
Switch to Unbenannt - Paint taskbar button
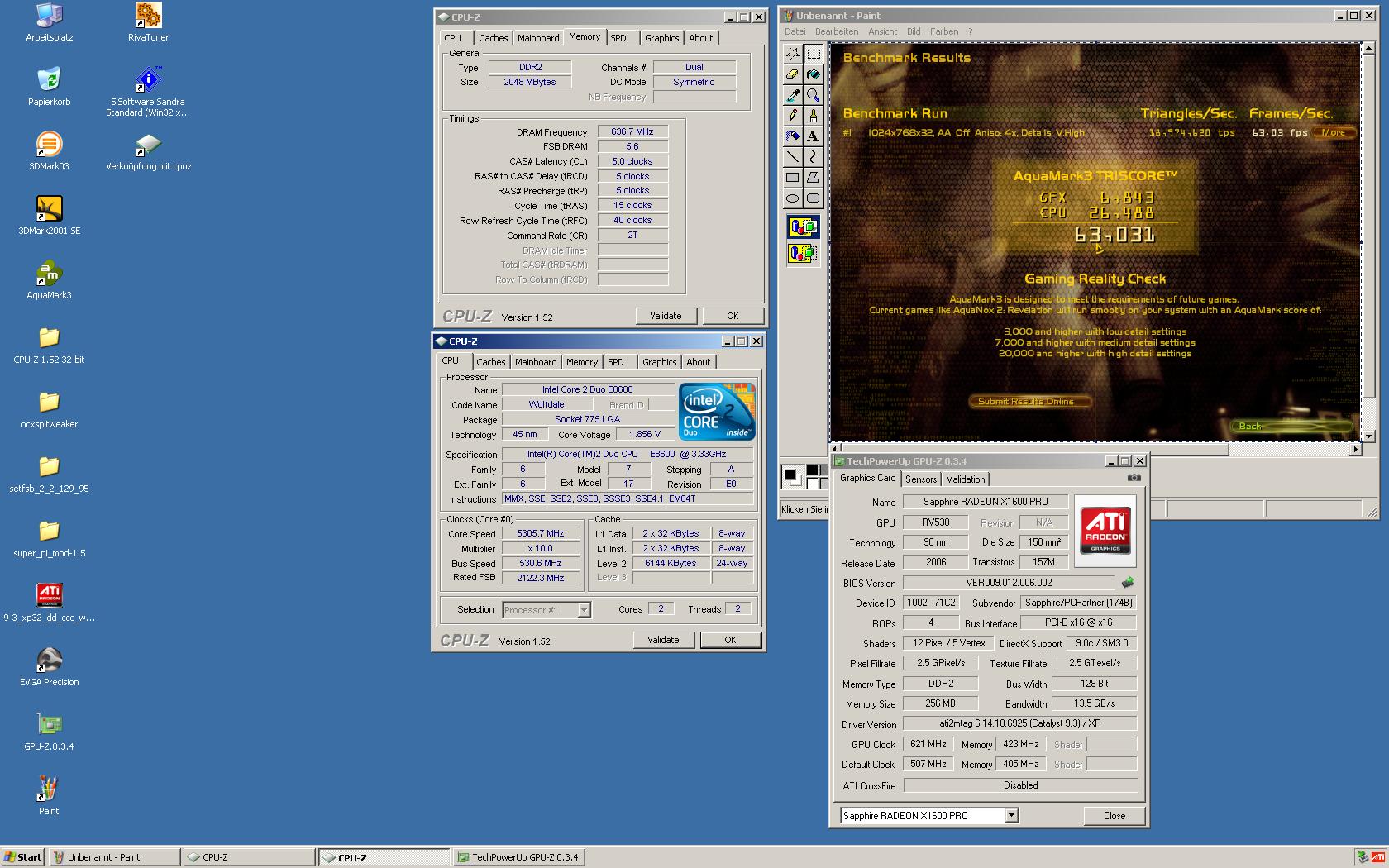[114, 857]
